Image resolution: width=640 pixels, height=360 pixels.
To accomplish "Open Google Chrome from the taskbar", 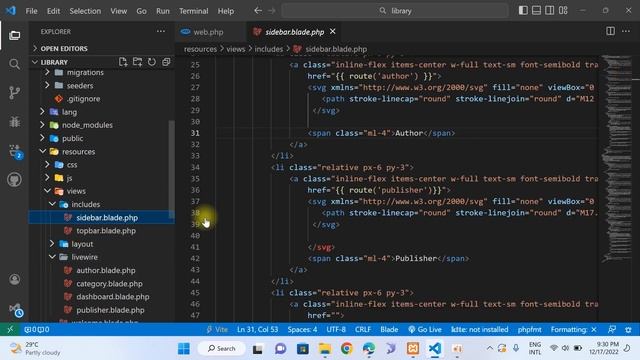I will [347, 349].
